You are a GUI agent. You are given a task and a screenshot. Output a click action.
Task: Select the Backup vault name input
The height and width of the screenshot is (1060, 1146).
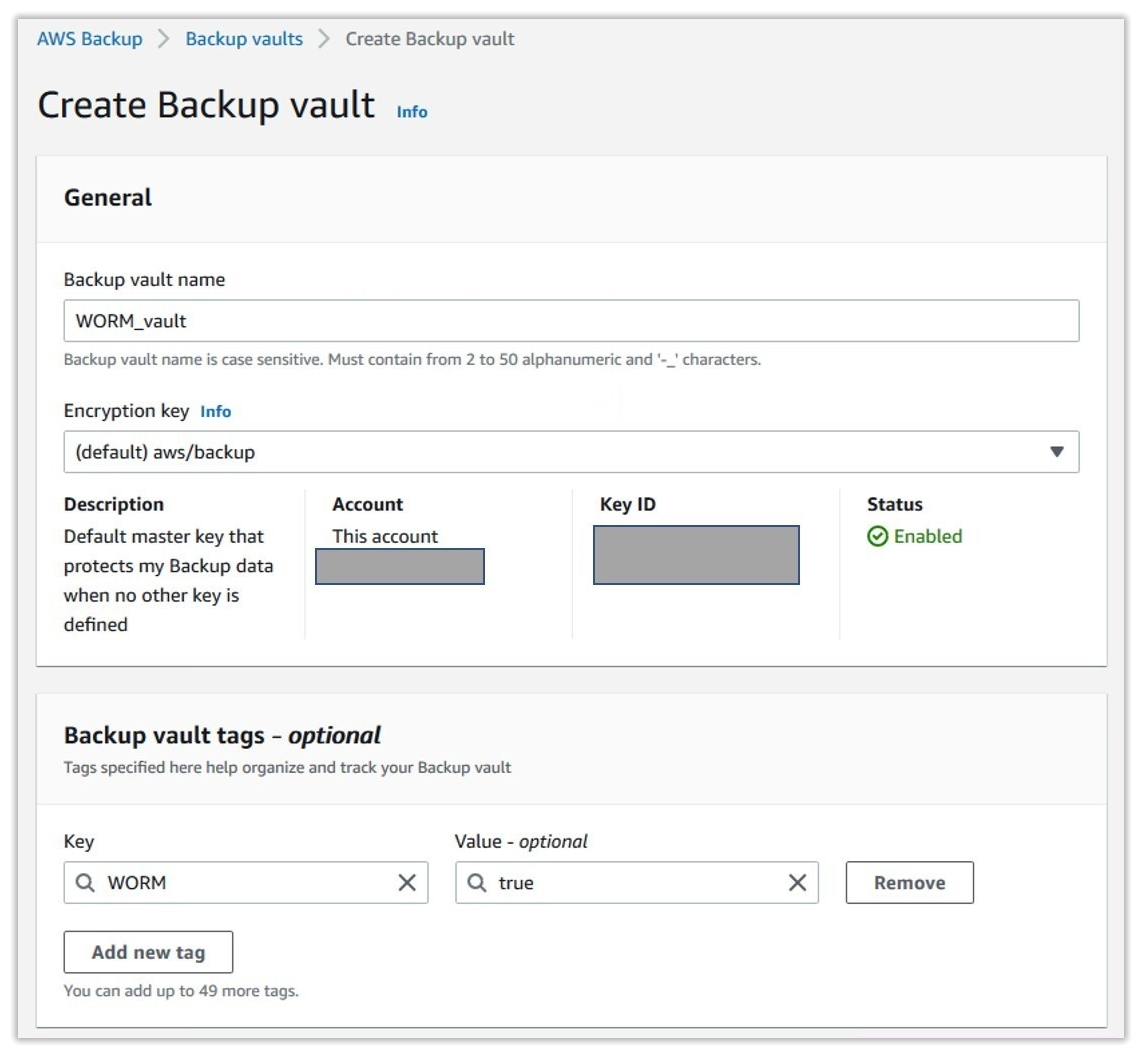coord(570,320)
